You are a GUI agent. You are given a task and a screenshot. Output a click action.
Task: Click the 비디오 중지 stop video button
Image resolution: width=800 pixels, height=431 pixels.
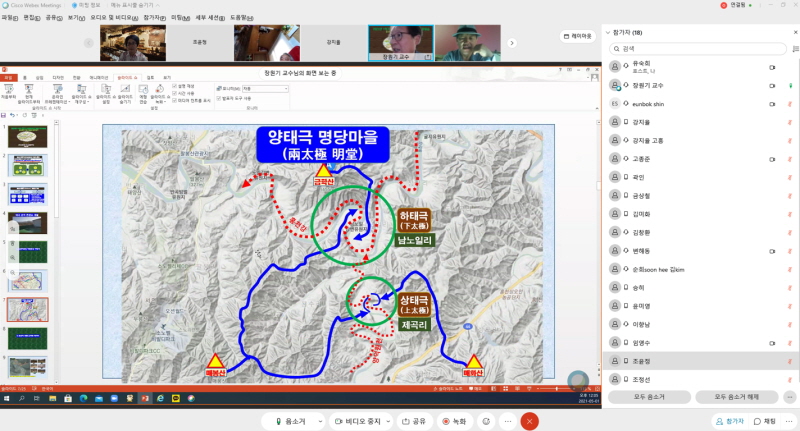click(x=355, y=421)
